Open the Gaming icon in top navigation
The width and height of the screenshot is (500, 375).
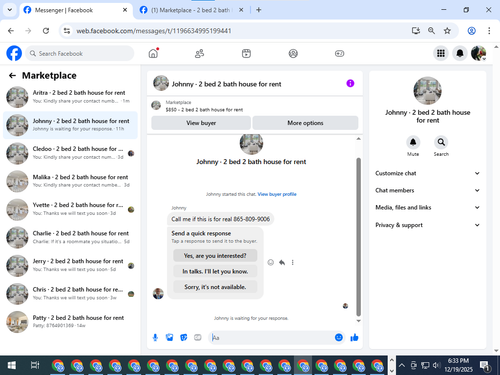340,53
